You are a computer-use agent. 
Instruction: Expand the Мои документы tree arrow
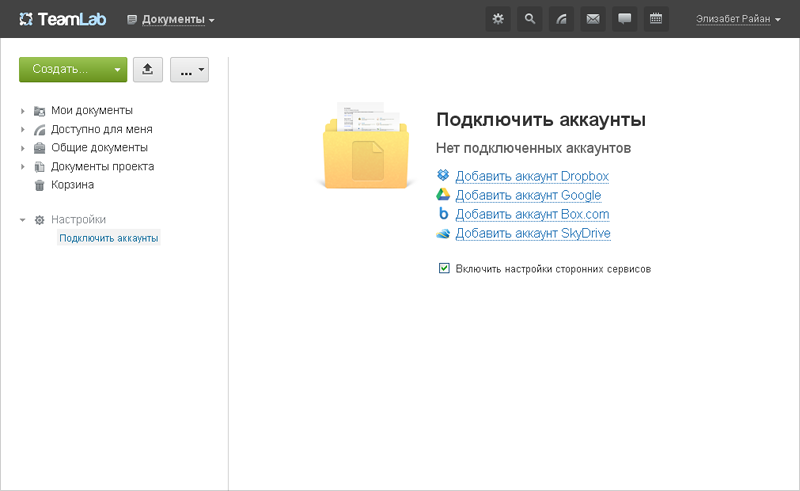22,111
